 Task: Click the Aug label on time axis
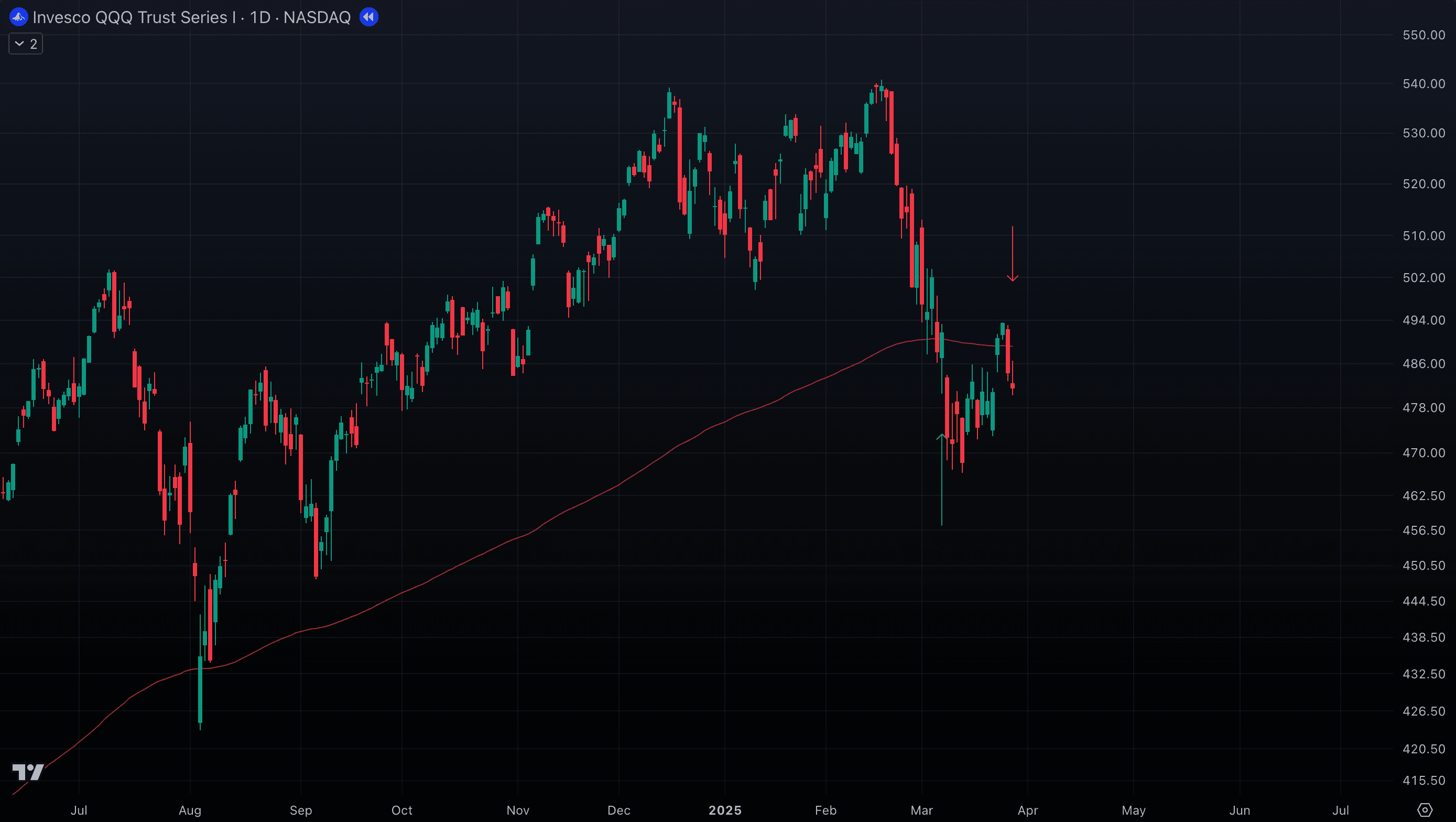tap(190, 810)
